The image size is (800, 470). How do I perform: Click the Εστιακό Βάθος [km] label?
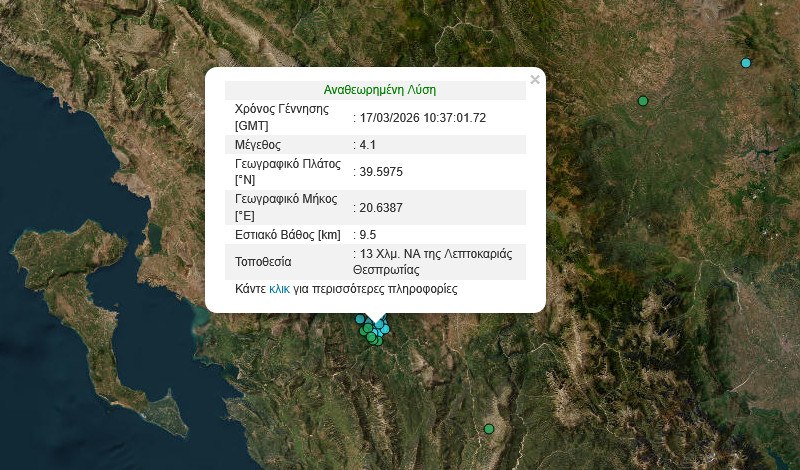287,235
